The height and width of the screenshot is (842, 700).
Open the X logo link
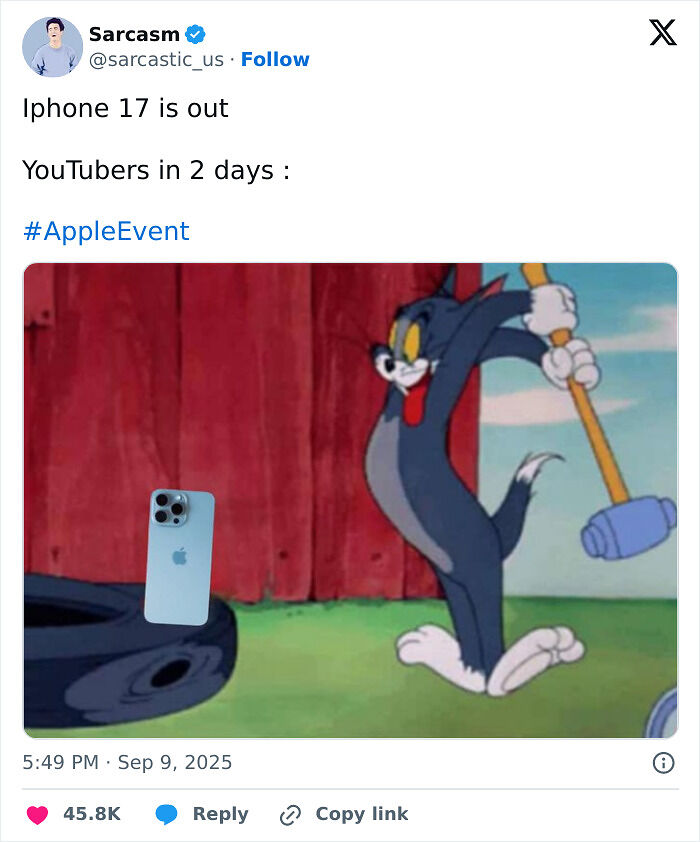click(x=663, y=33)
